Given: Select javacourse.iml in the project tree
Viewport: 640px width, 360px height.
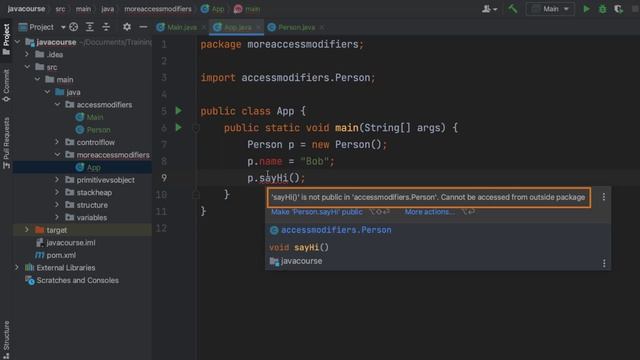Looking at the screenshot, I should pos(71,242).
